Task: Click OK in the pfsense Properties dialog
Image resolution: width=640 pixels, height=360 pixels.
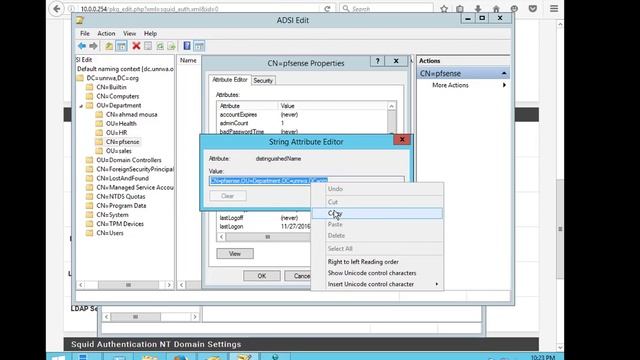Action: click(262, 276)
